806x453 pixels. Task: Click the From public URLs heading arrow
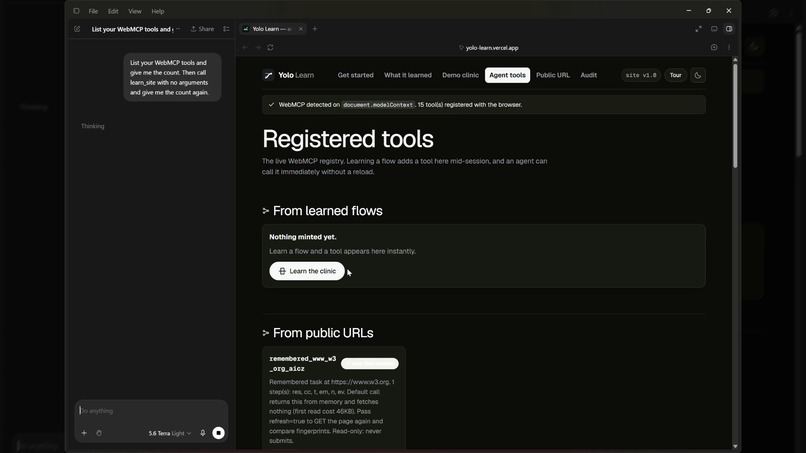(x=266, y=333)
